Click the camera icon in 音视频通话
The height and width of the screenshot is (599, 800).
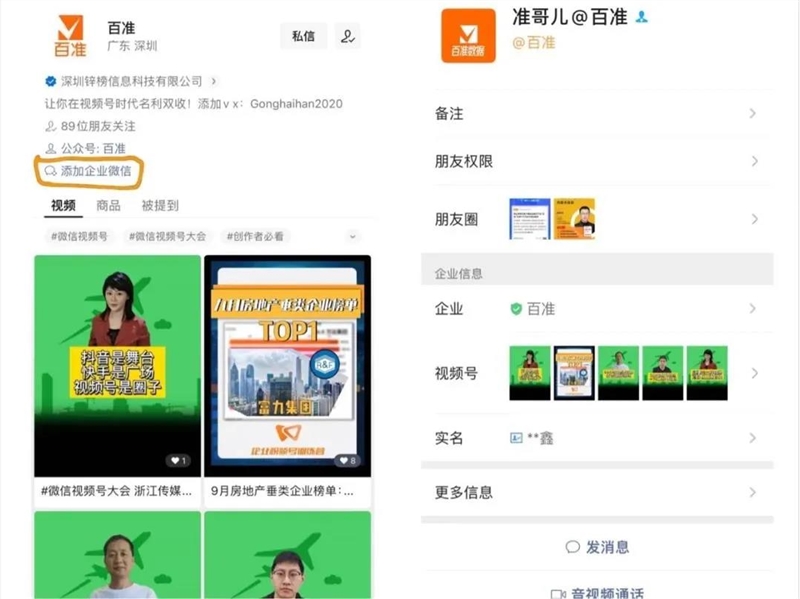coord(560,591)
